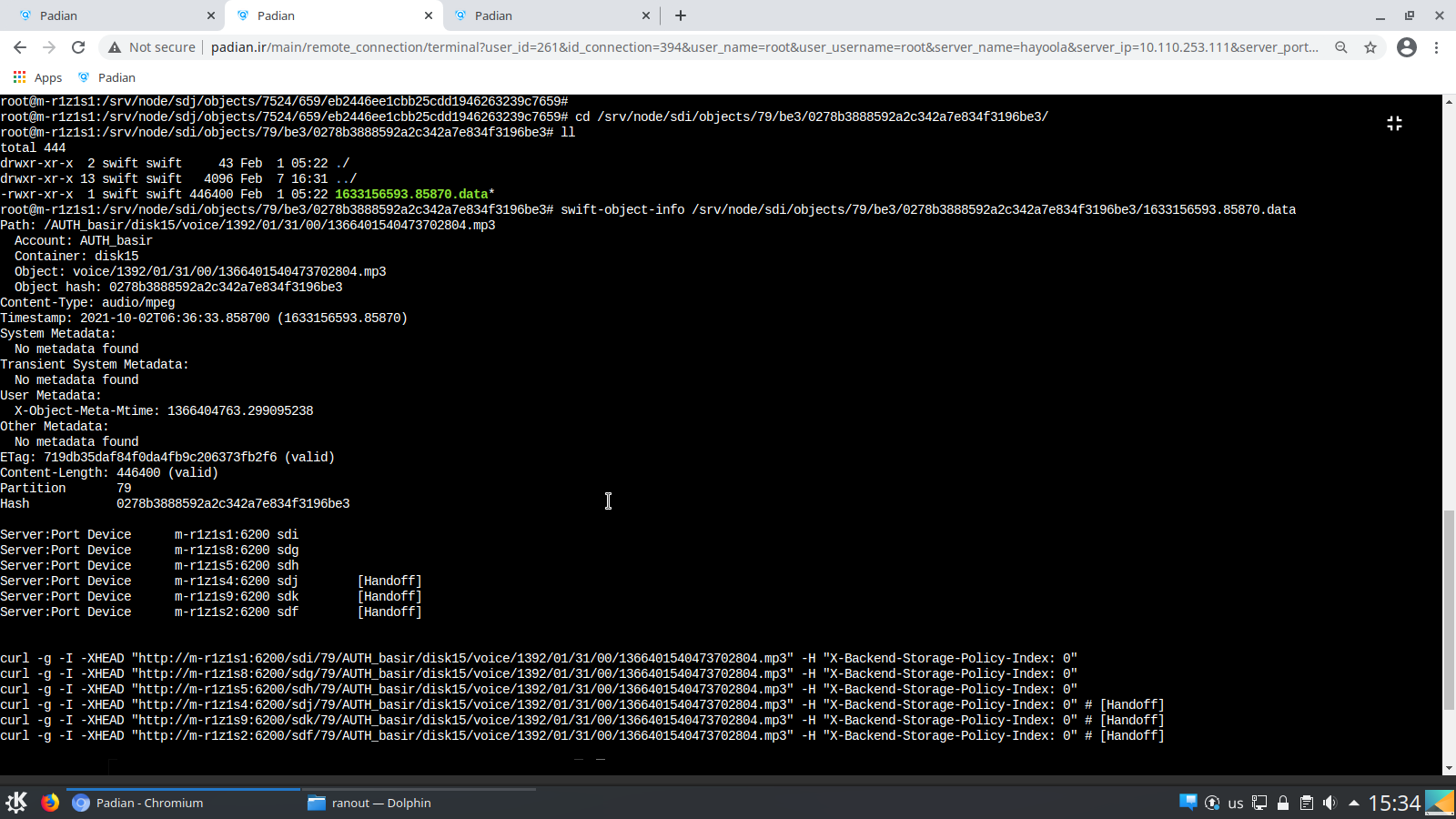Image resolution: width=1456 pixels, height=819 pixels.
Task: Launch Firefox from the taskbar
Action: pos(50,802)
